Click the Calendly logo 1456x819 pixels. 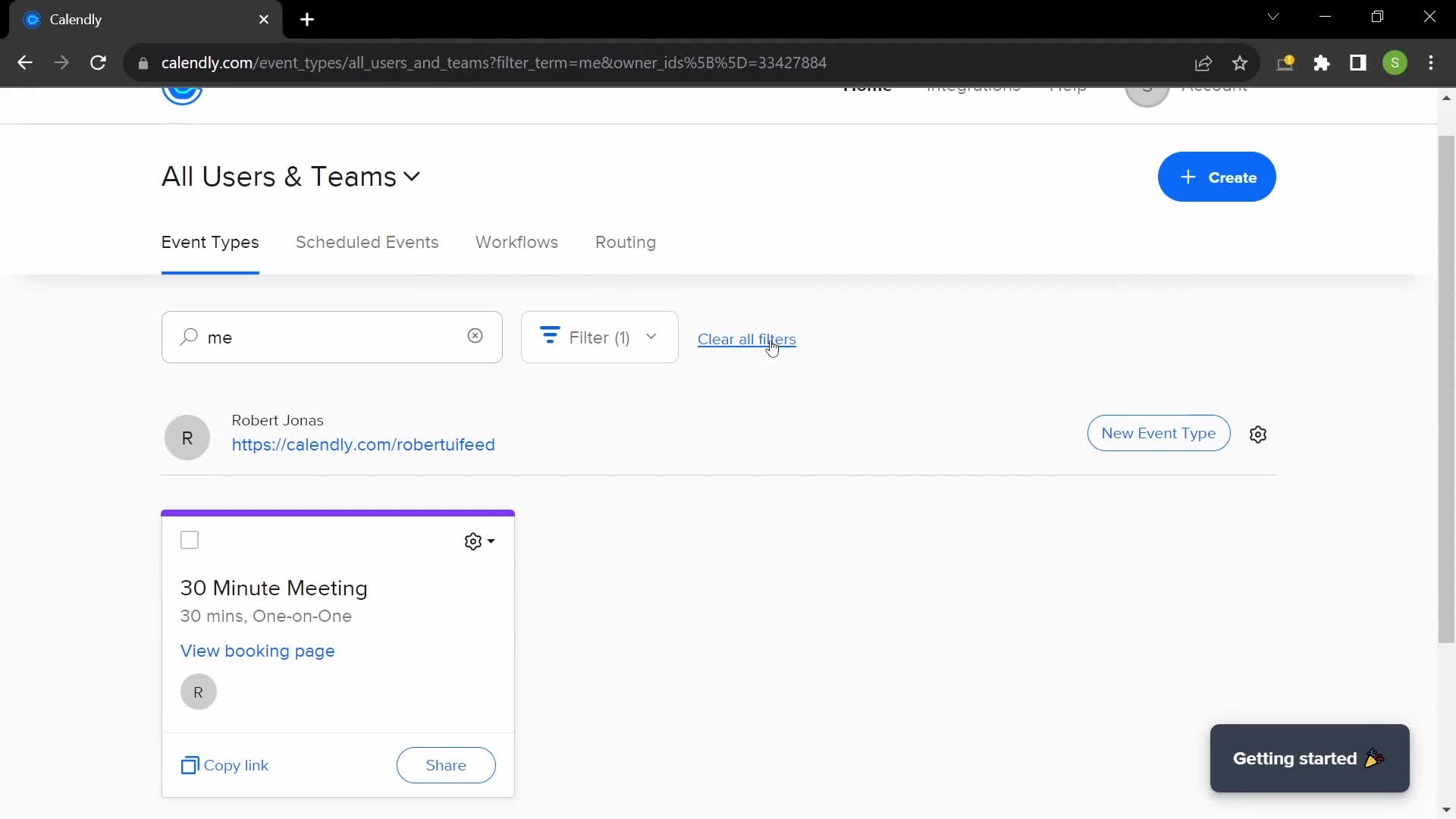[182, 94]
